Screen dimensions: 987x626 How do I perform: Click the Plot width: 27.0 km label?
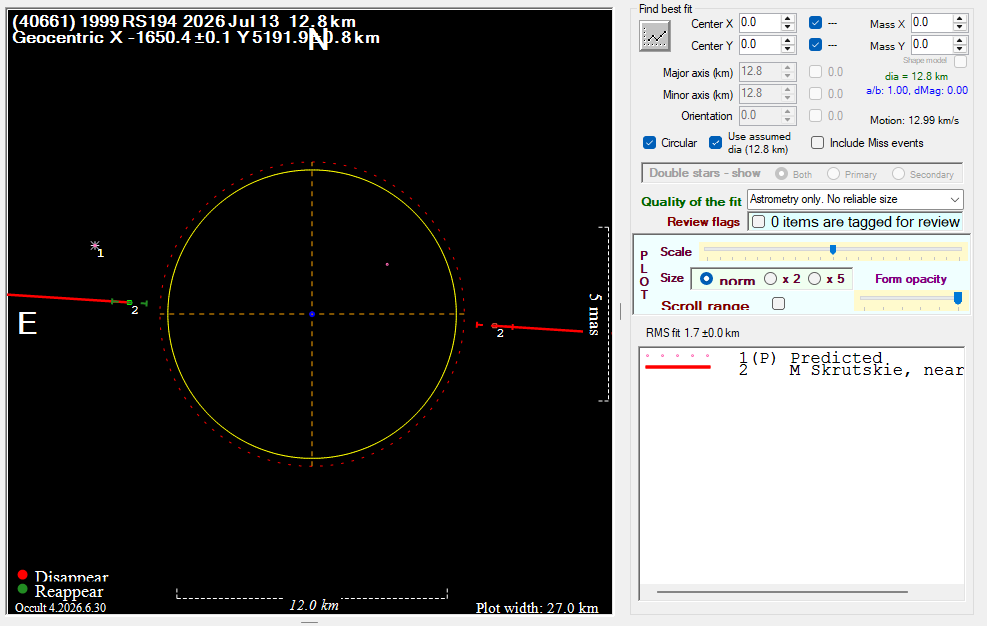pos(537,608)
